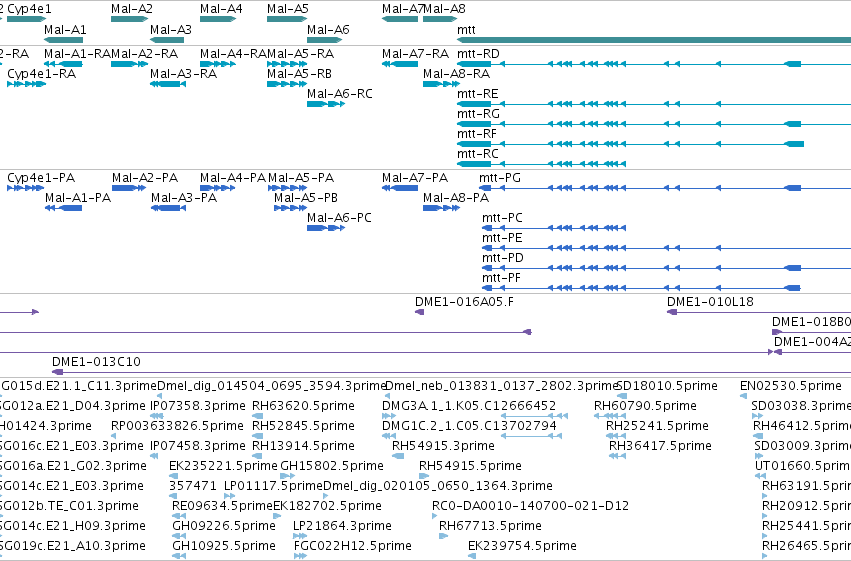This screenshot has height=561, width=851.
Task: Click transcript Mal-A6-RC
Action: coord(326,104)
